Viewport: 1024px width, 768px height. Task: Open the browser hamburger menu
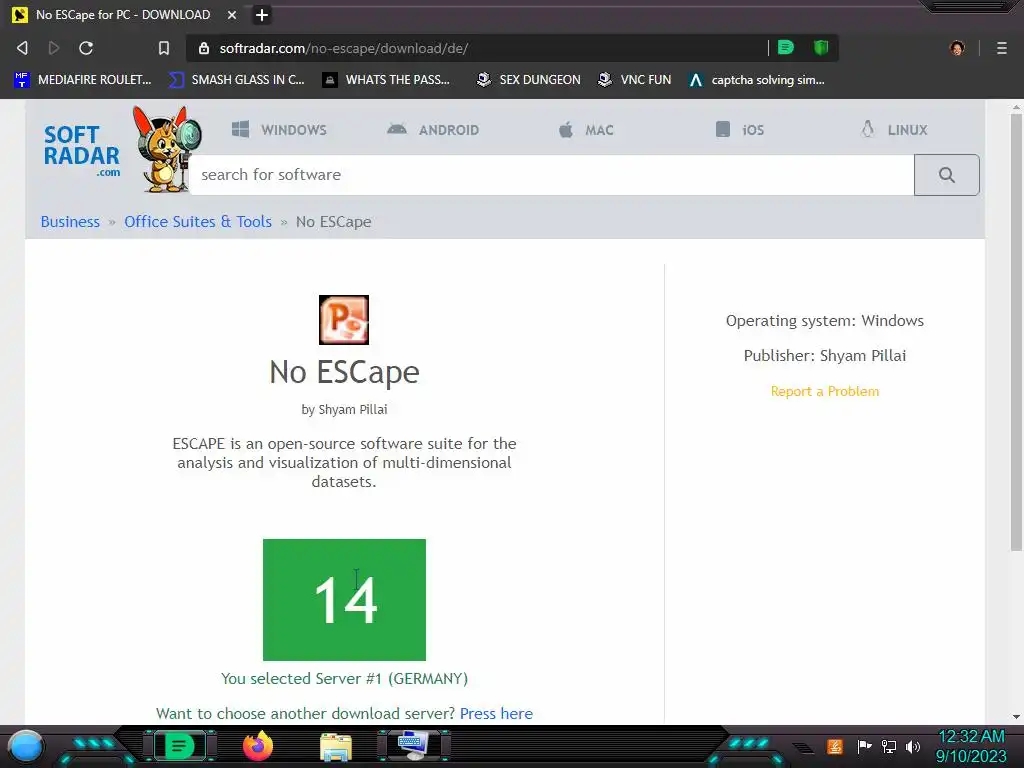pyautogui.click(x=1002, y=48)
